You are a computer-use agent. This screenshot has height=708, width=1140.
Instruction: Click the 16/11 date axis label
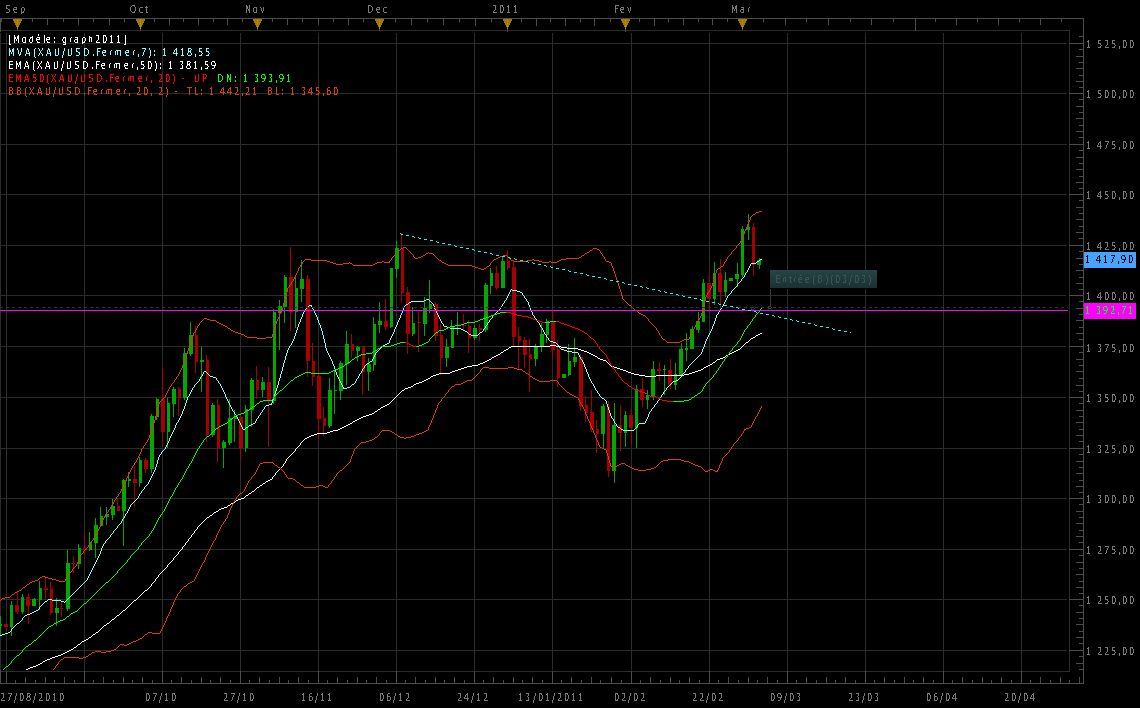tap(317, 698)
